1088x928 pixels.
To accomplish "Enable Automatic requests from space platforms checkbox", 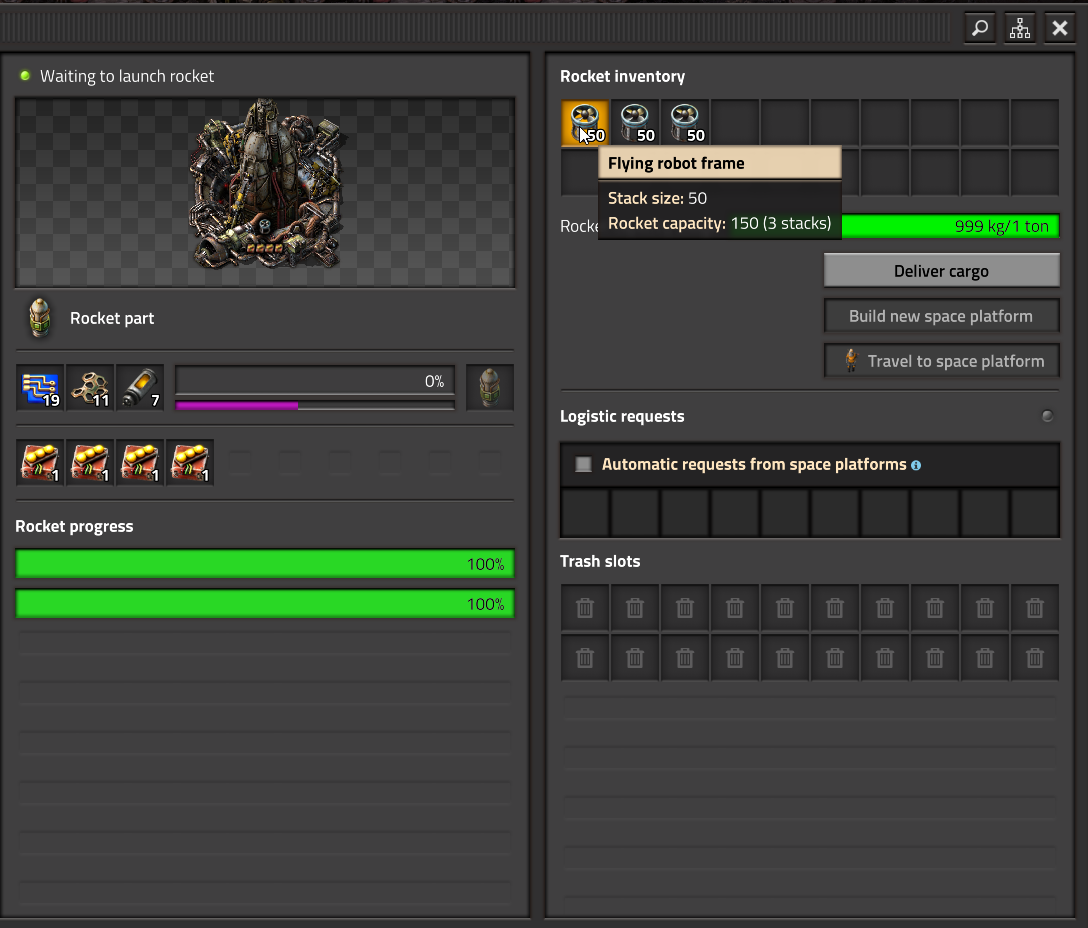I will (584, 464).
